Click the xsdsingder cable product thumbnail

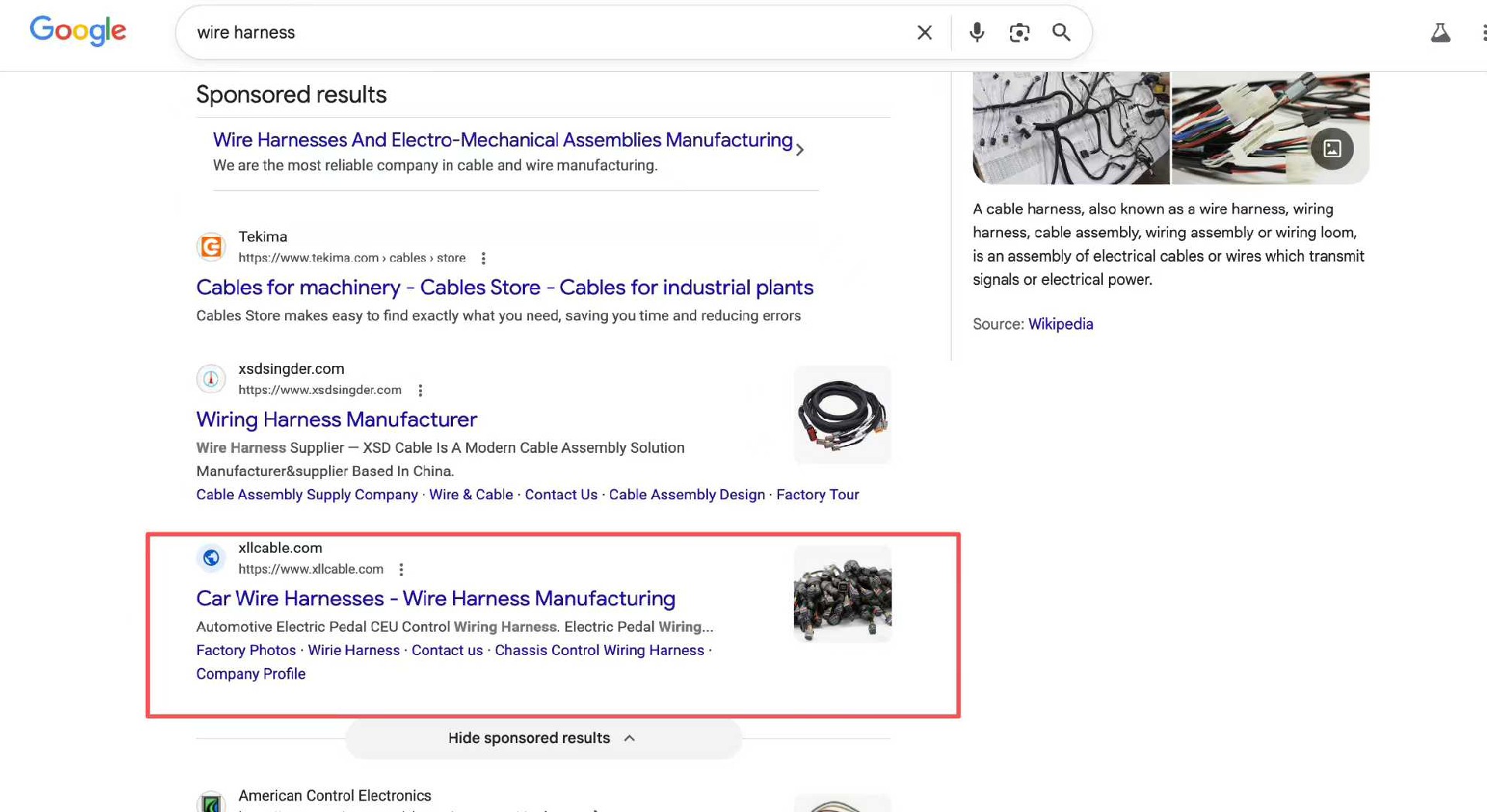[x=843, y=415]
